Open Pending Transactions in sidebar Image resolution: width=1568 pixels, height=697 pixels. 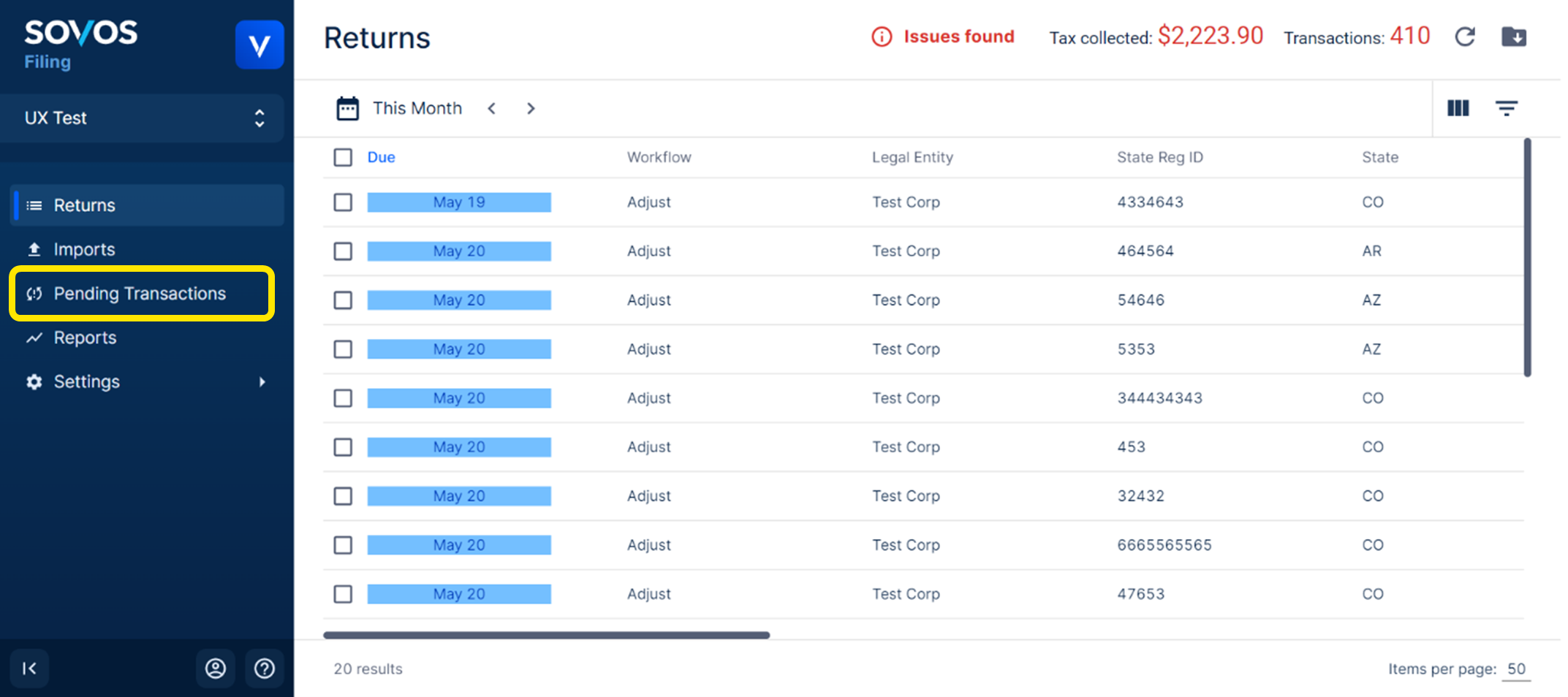(x=140, y=293)
